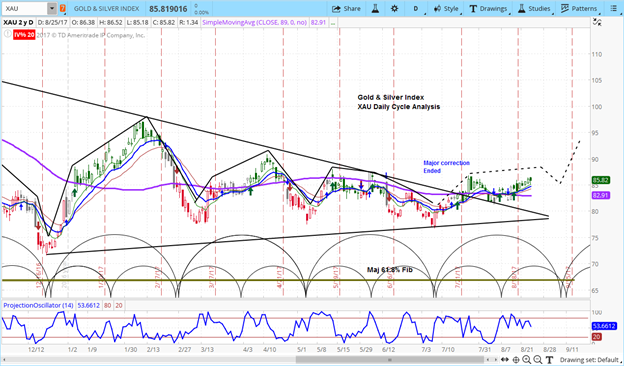Click the info circle icon beside IV%
Viewport: 624px width, 366px height.
[x=8, y=34]
